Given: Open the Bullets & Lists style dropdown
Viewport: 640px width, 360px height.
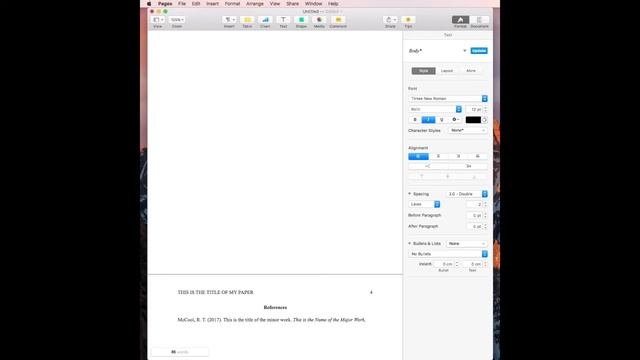Looking at the screenshot, I should 467,244.
